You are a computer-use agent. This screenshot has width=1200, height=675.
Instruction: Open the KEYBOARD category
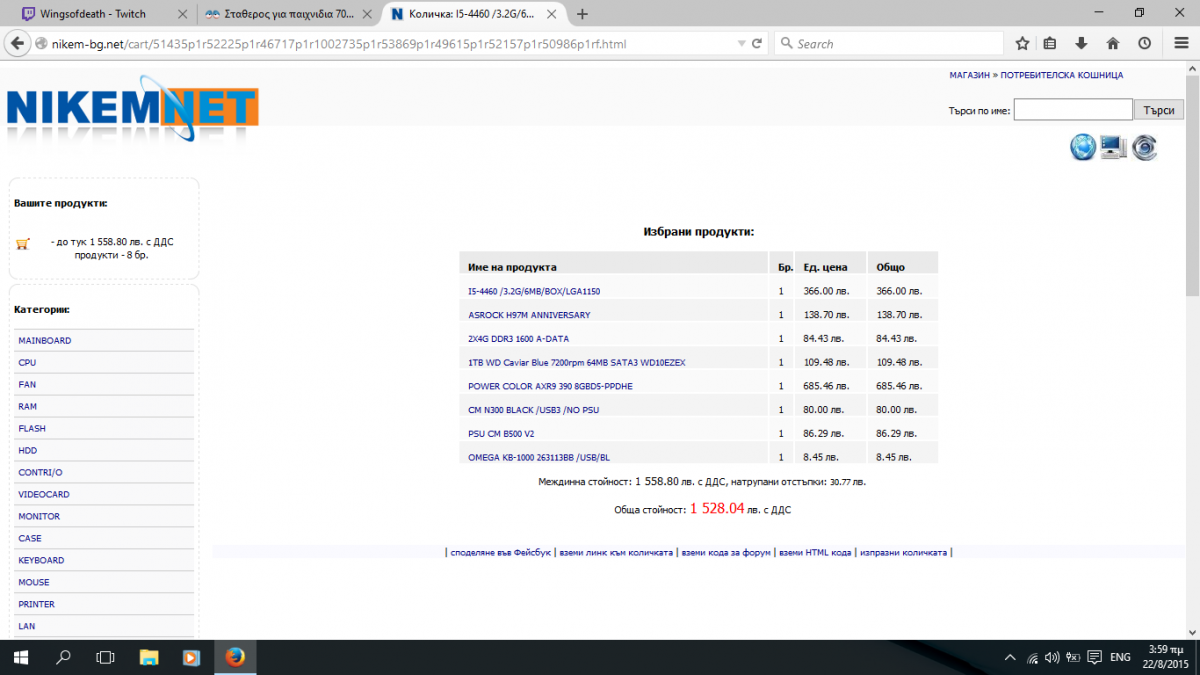41,560
